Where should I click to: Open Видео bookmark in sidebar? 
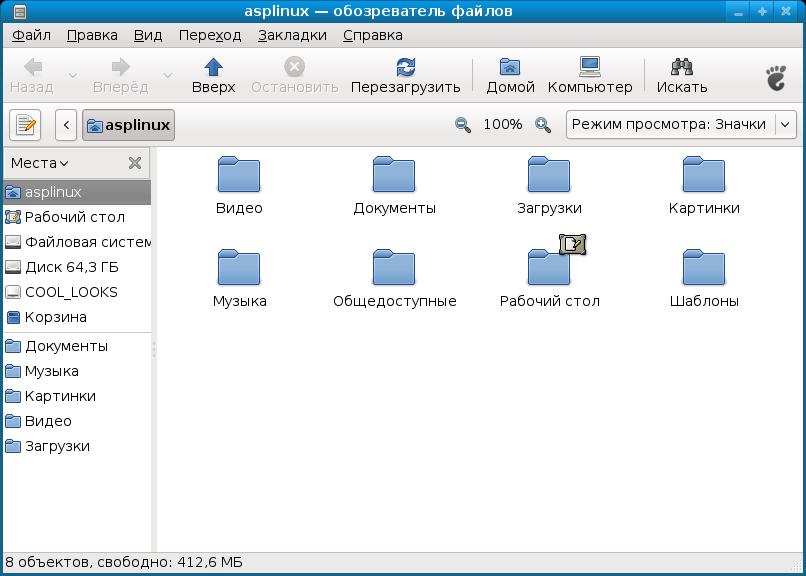point(77,421)
